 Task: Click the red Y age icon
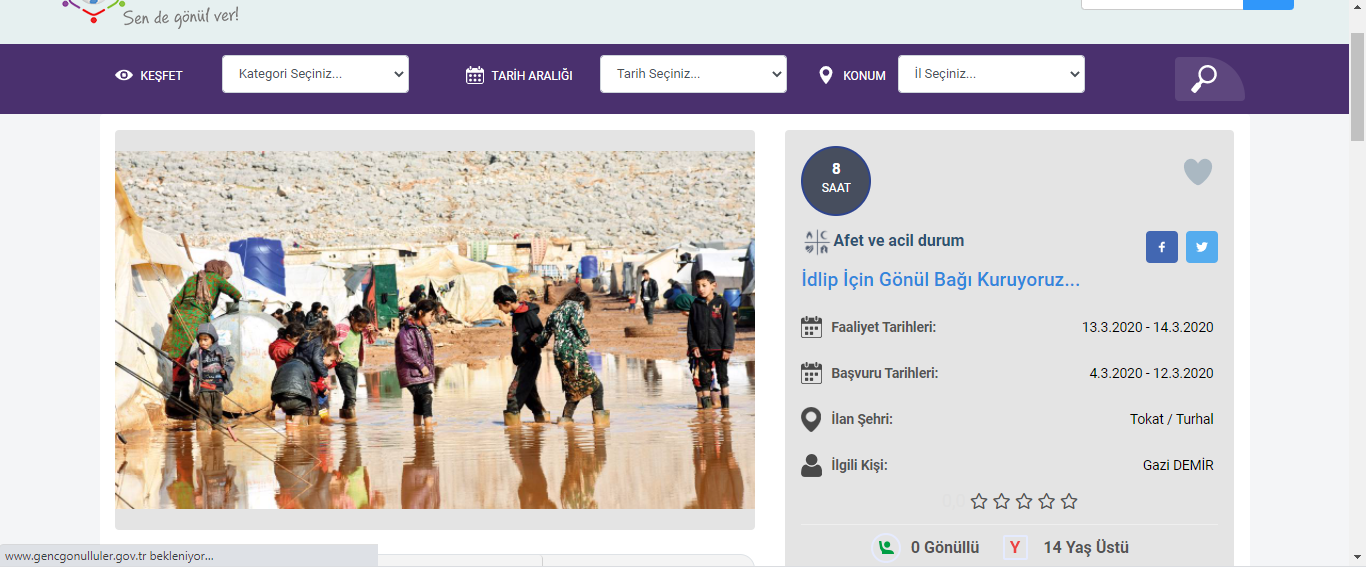tap(1016, 547)
